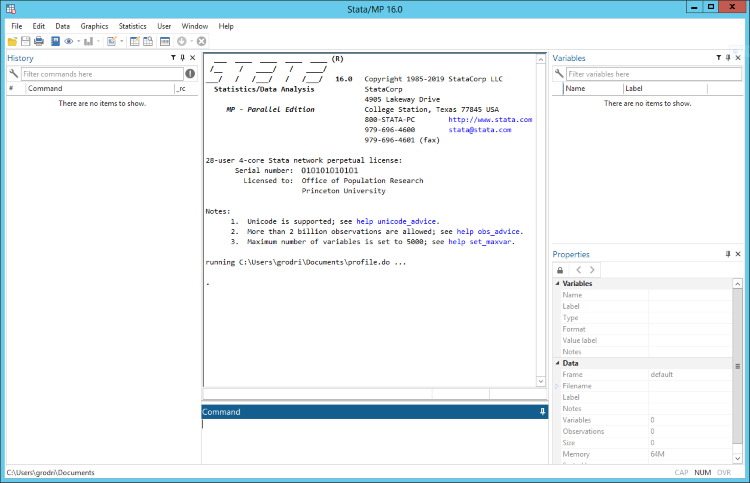The width and height of the screenshot is (750, 483).
Task: Toggle the Variables panel pin icon
Action: point(728,58)
